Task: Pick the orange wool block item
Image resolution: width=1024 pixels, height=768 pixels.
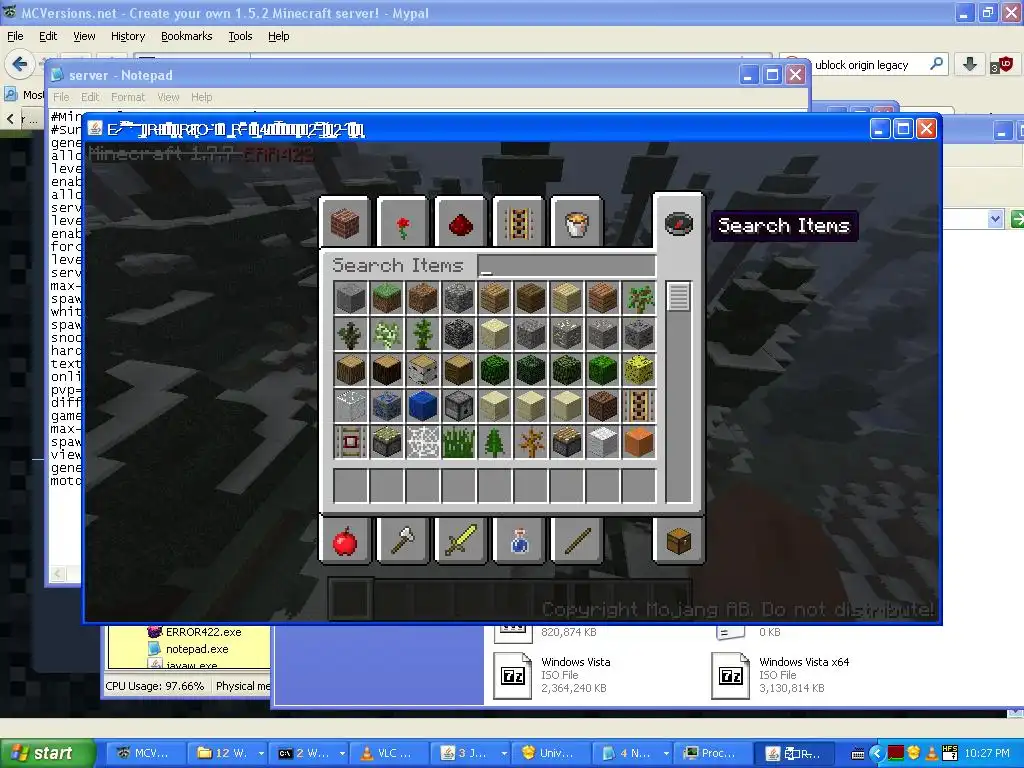Action: 639,442
